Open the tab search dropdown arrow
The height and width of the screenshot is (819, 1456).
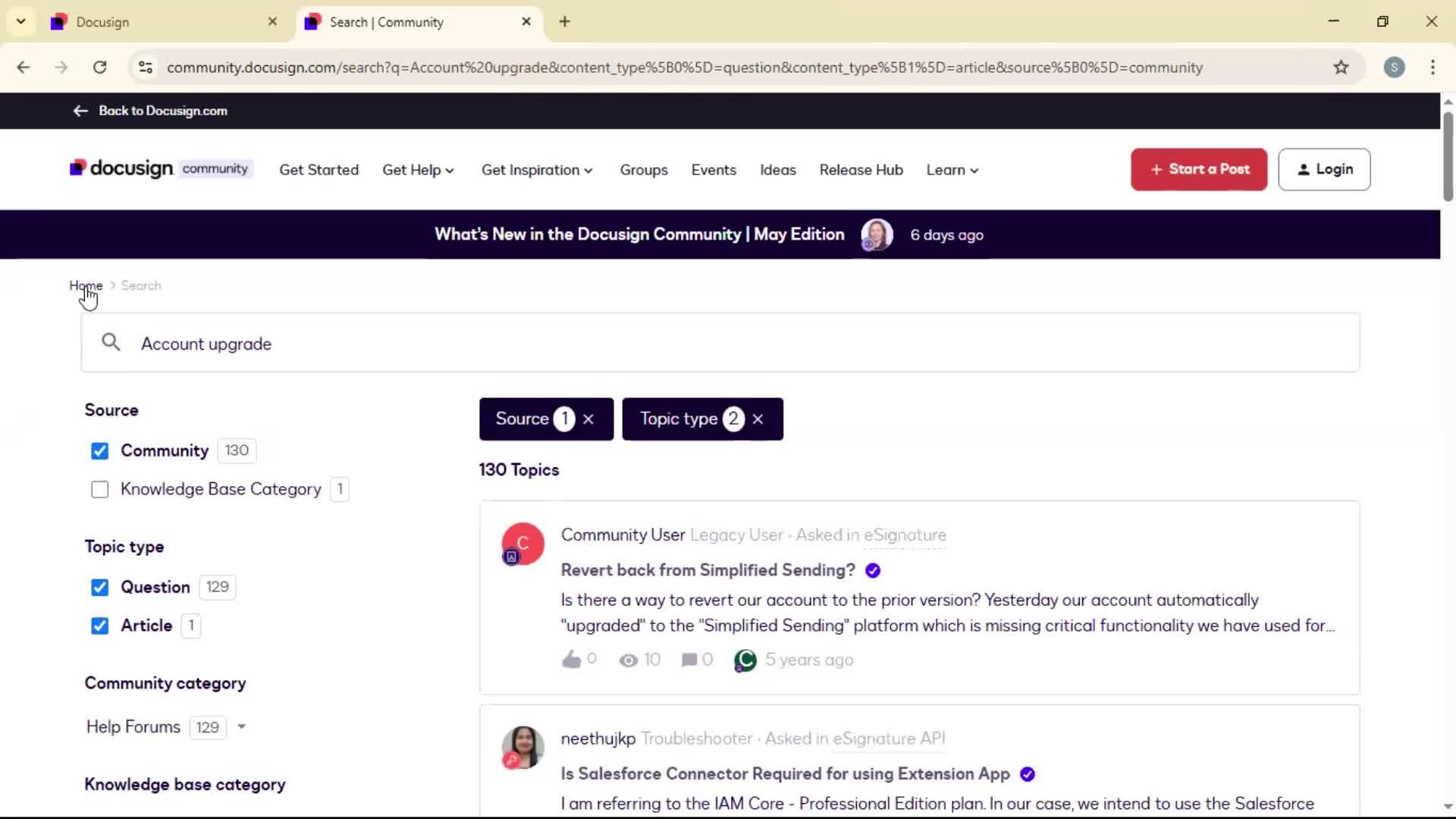[x=21, y=22]
